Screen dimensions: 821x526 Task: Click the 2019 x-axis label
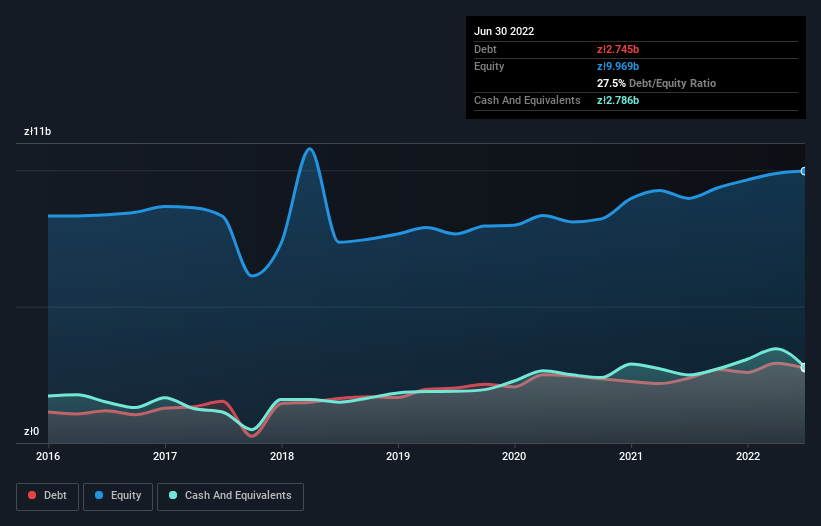click(x=398, y=456)
